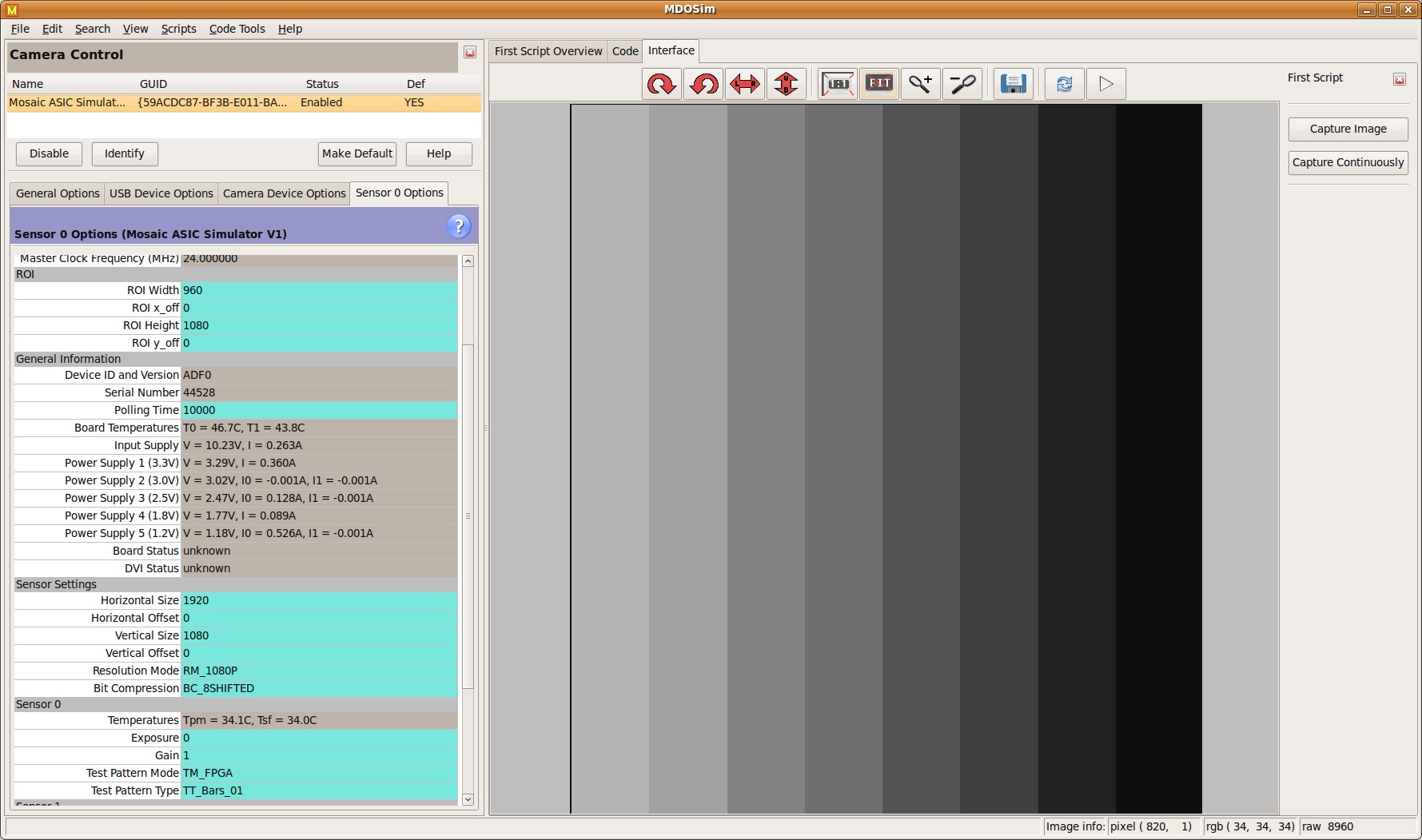This screenshot has width=1422, height=840.
Task: Open the Search menu
Action: pyautogui.click(x=93, y=29)
